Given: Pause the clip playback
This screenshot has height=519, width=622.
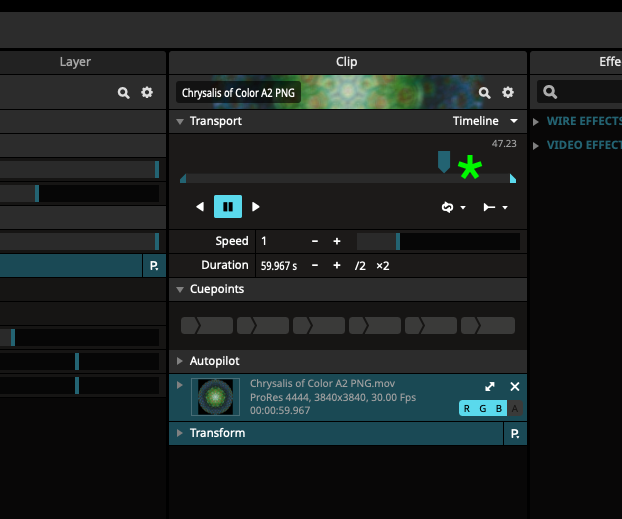Looking at the screenshot, I should pos(228,207).
